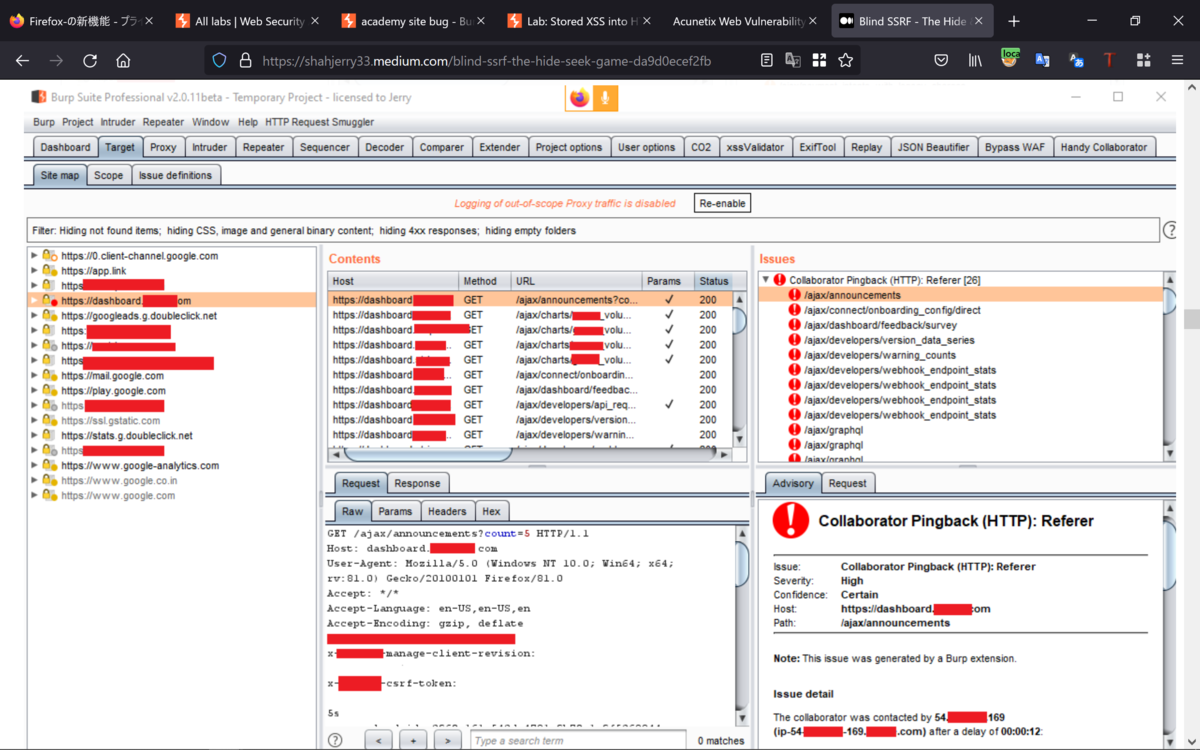Screen dimensions: 1200x750
Task: Reload the current browser page
Action: pos(90,61)
